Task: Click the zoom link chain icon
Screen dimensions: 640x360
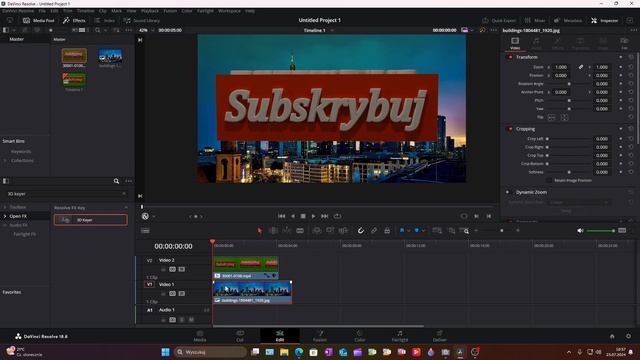Action: click(580, 67)
